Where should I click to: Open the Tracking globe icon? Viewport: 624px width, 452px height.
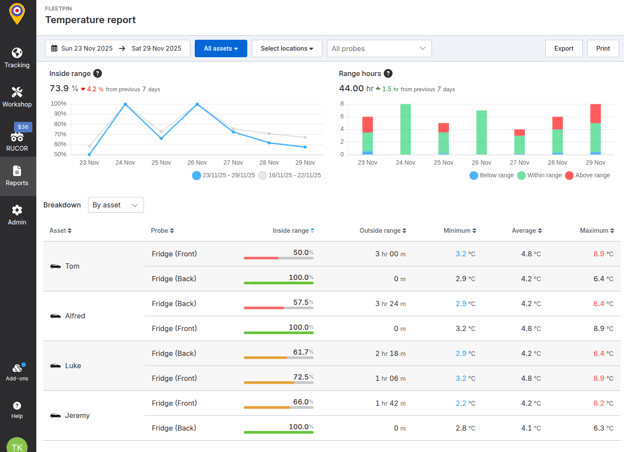(x=17, y=53)
